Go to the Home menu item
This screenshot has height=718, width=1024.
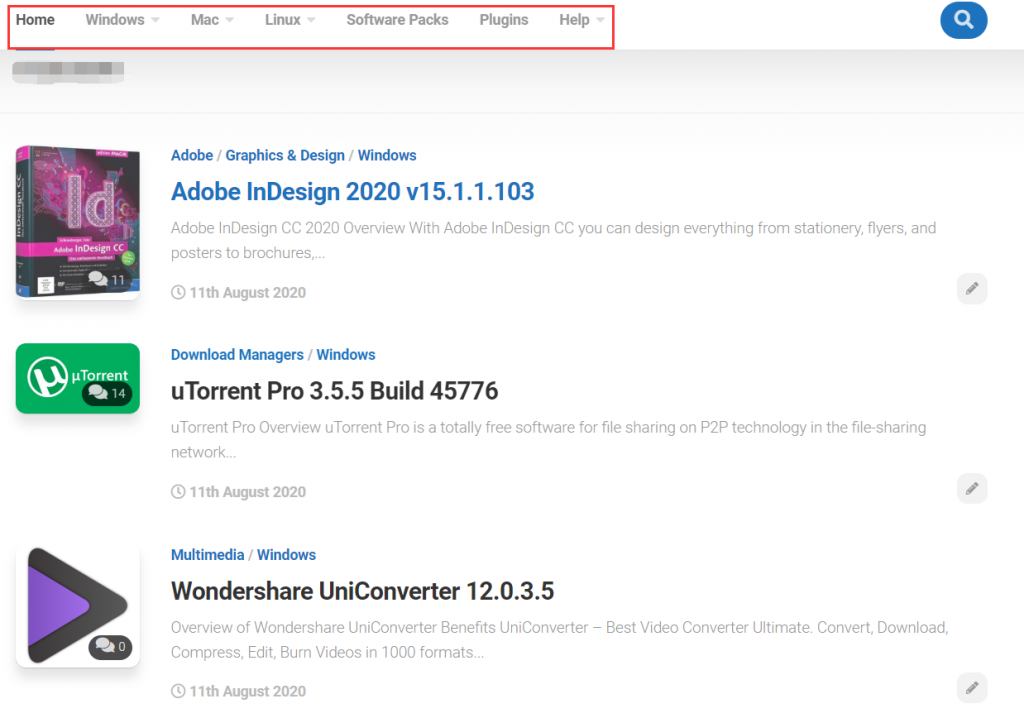click(35, 20)
